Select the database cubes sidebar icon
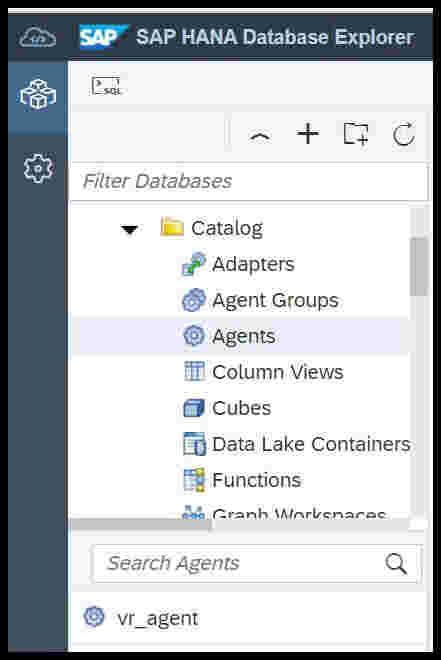This screenshot has width=441, height=660. pos(38,95)
